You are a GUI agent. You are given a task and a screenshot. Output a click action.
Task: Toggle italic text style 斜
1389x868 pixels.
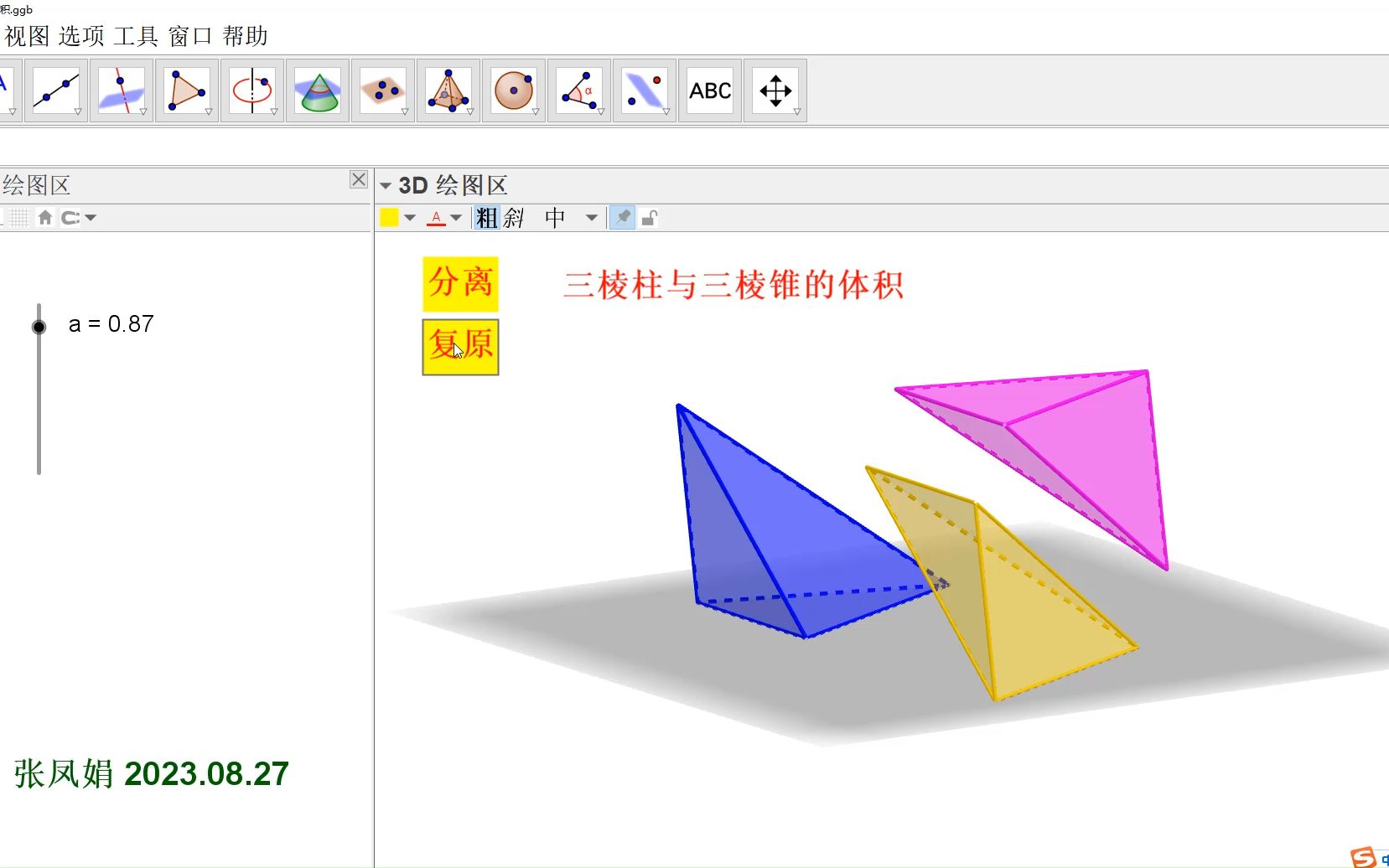click(x=513, y=217)
